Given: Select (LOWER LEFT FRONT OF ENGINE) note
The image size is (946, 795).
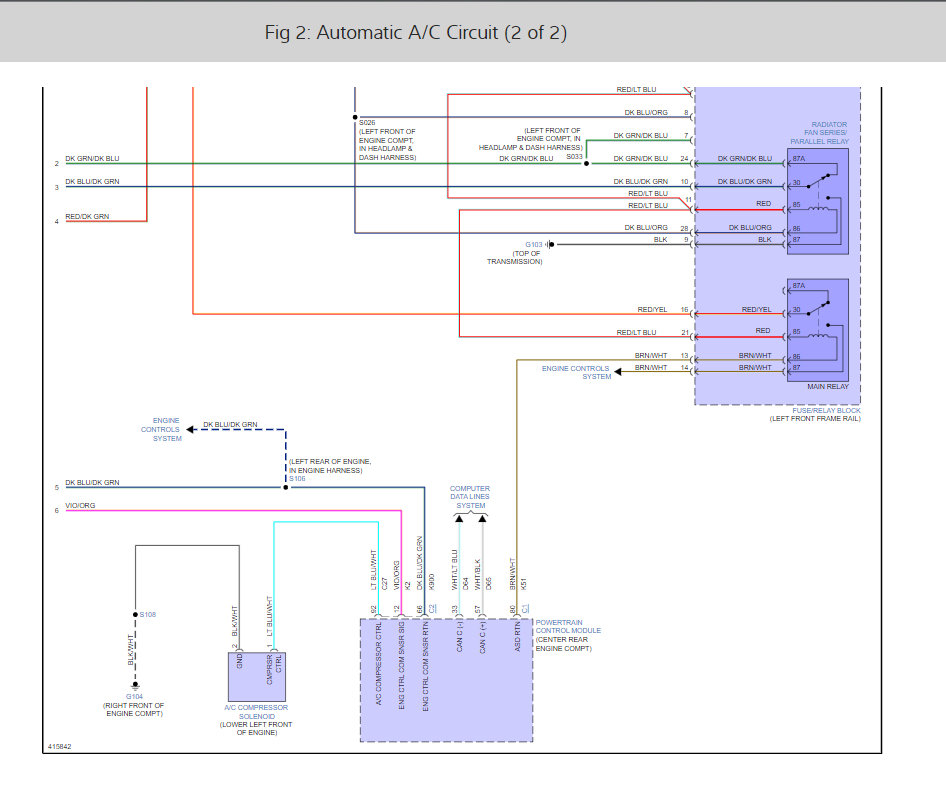Looking at the screenshot, I should click(256, 729).
